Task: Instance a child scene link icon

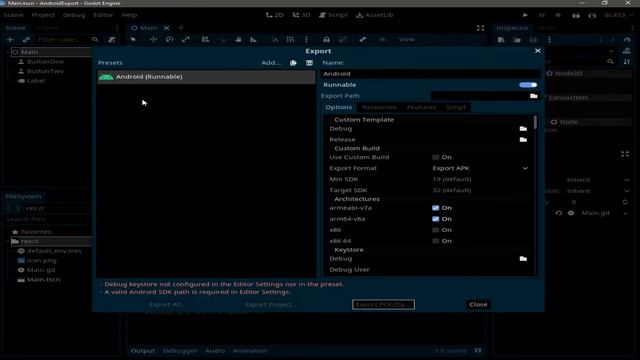Action: [26, 40]
